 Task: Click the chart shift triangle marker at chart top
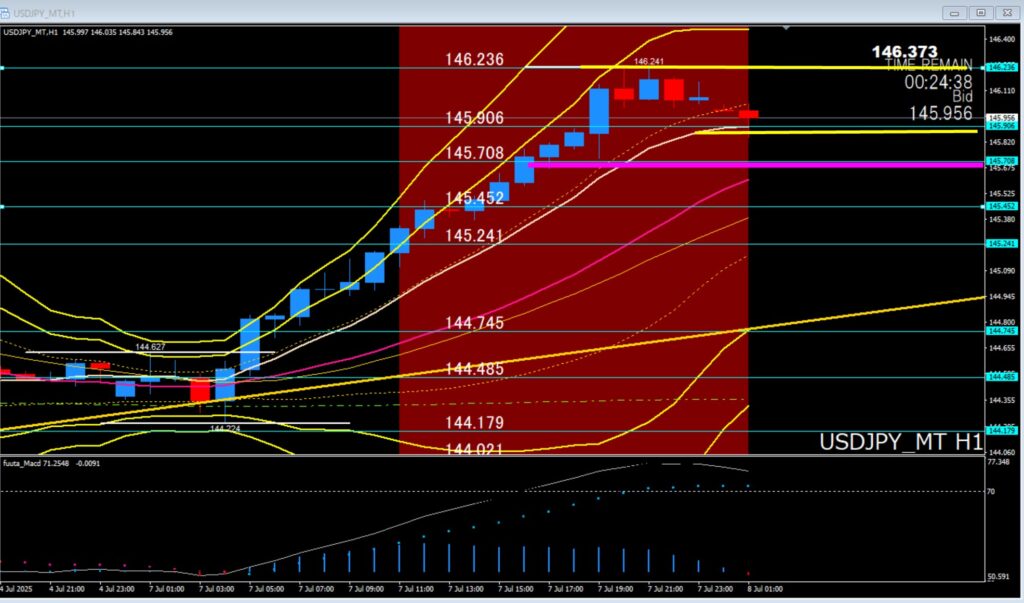(x=786, y=28)
